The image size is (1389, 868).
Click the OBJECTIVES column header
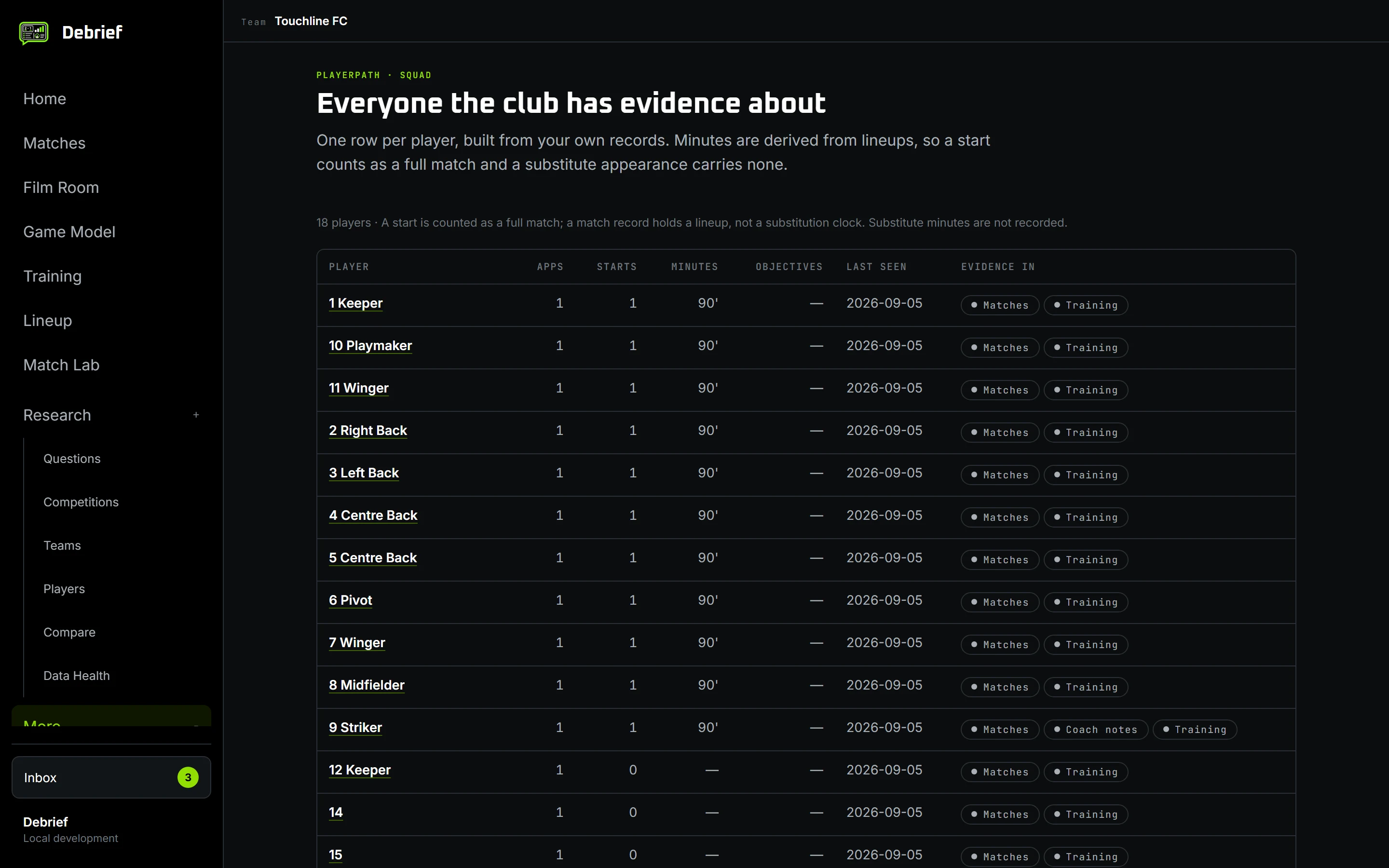click(789, 267)
